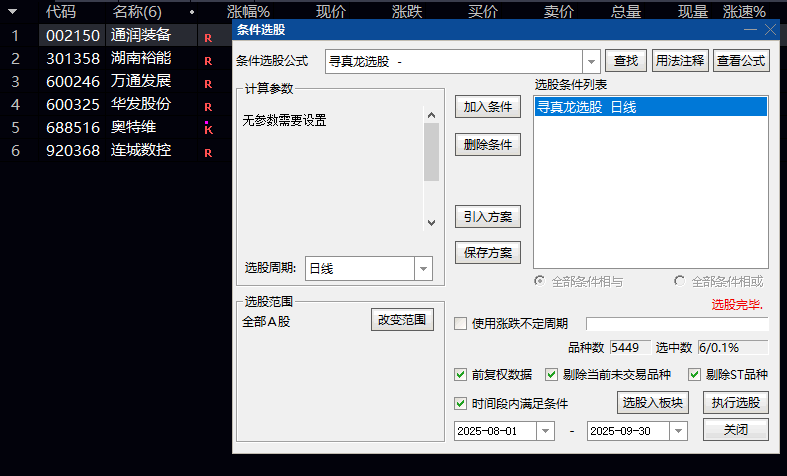The width and height of the screenshot is (787, 476).
Task: Click stock name 奥特维
Action: pyautogui.click(x=134, y=127)
